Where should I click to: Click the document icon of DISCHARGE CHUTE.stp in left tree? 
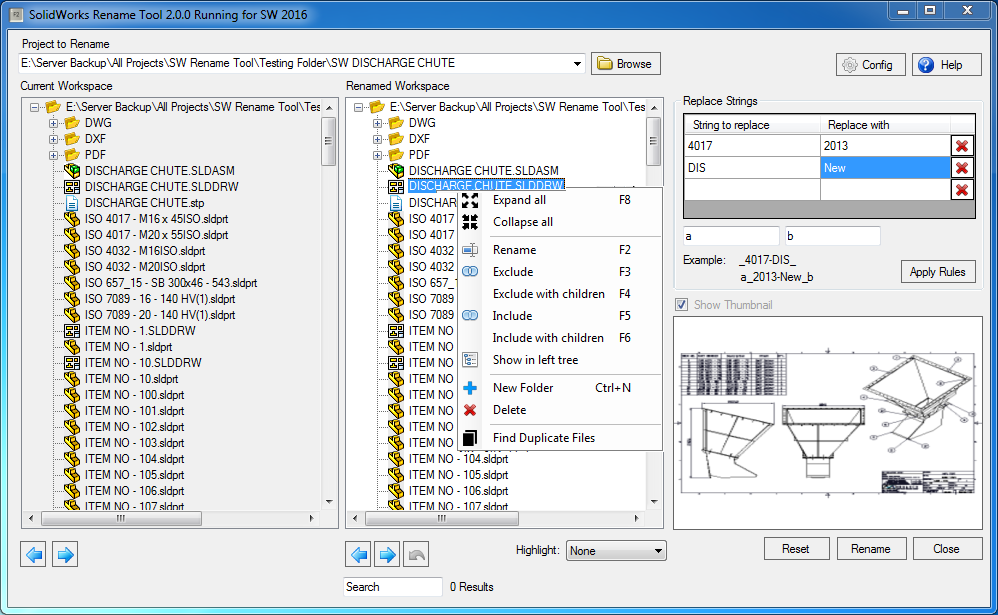(72, 203)
